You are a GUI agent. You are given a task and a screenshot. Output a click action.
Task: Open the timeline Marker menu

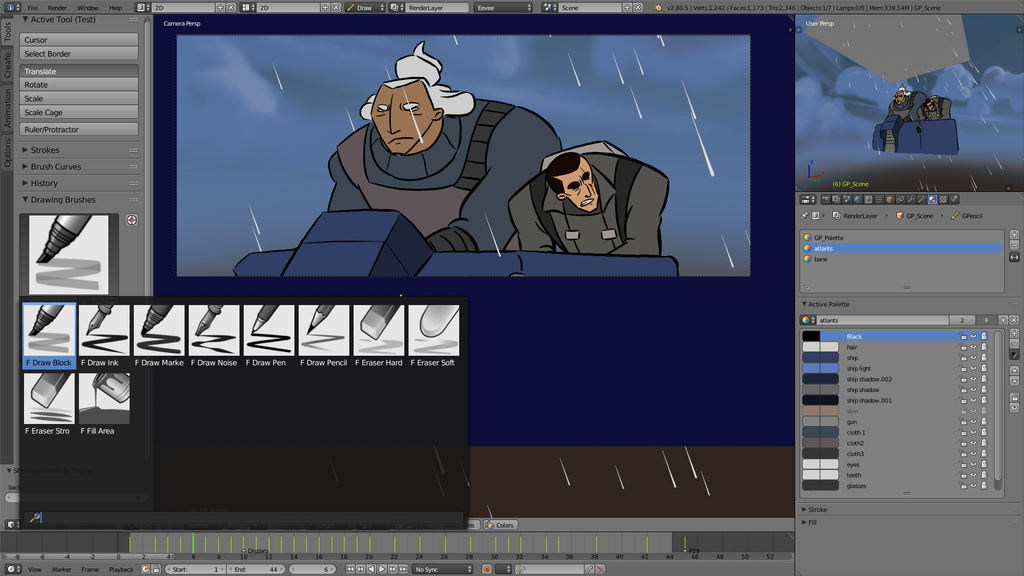(x=61, y=569)
